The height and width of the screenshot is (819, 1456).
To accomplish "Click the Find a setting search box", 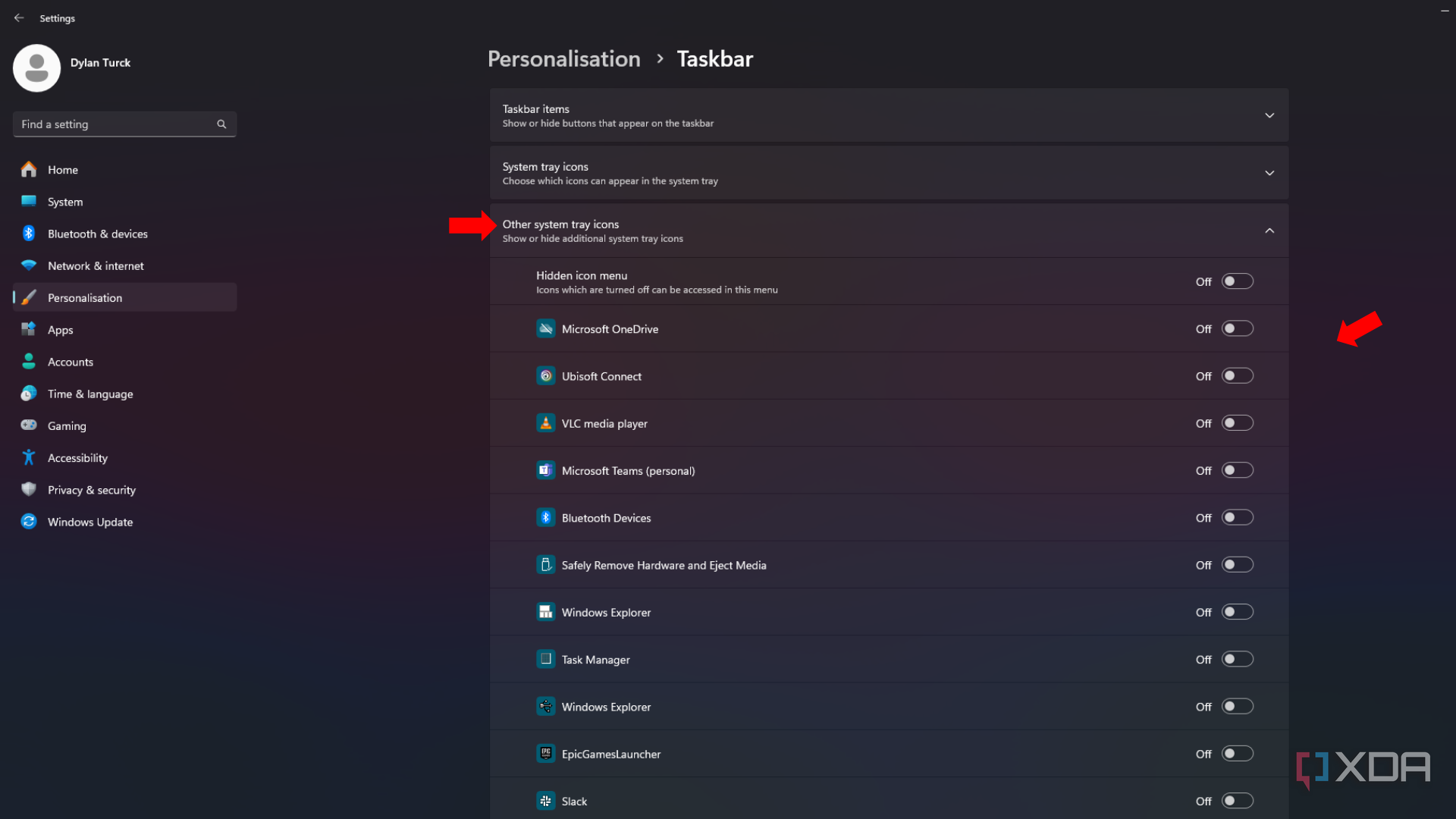I will click(124, 124).
